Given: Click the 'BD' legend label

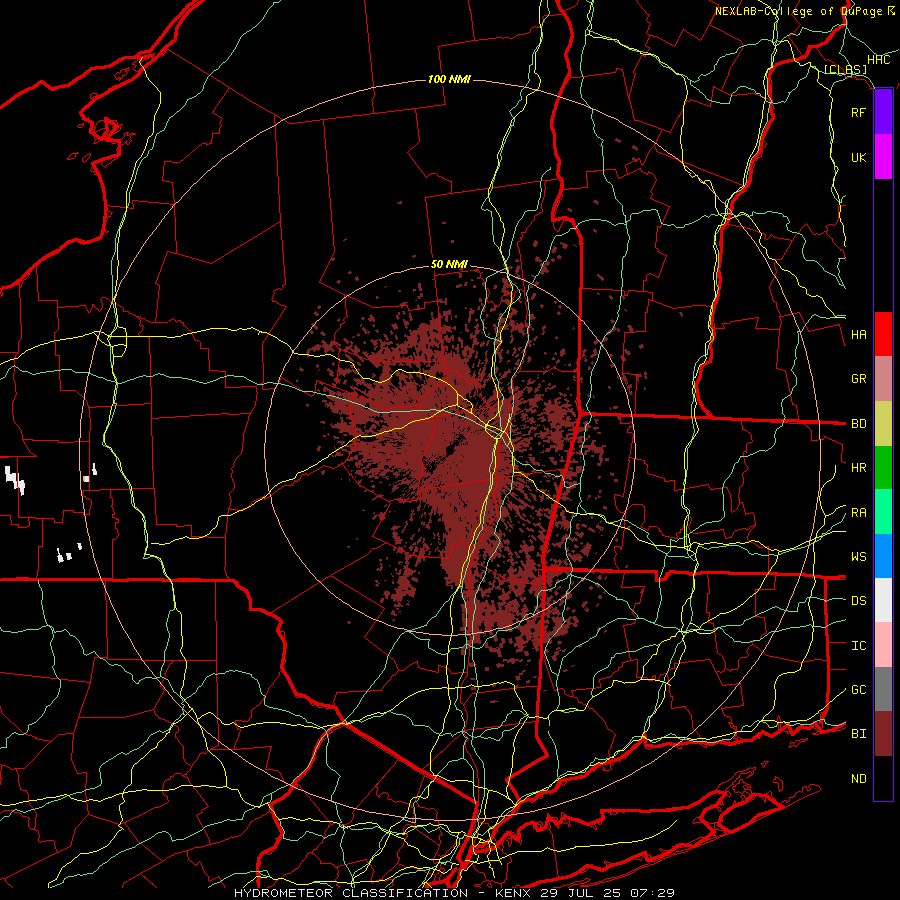Looking at the screenshot, I should click(859, 424).
